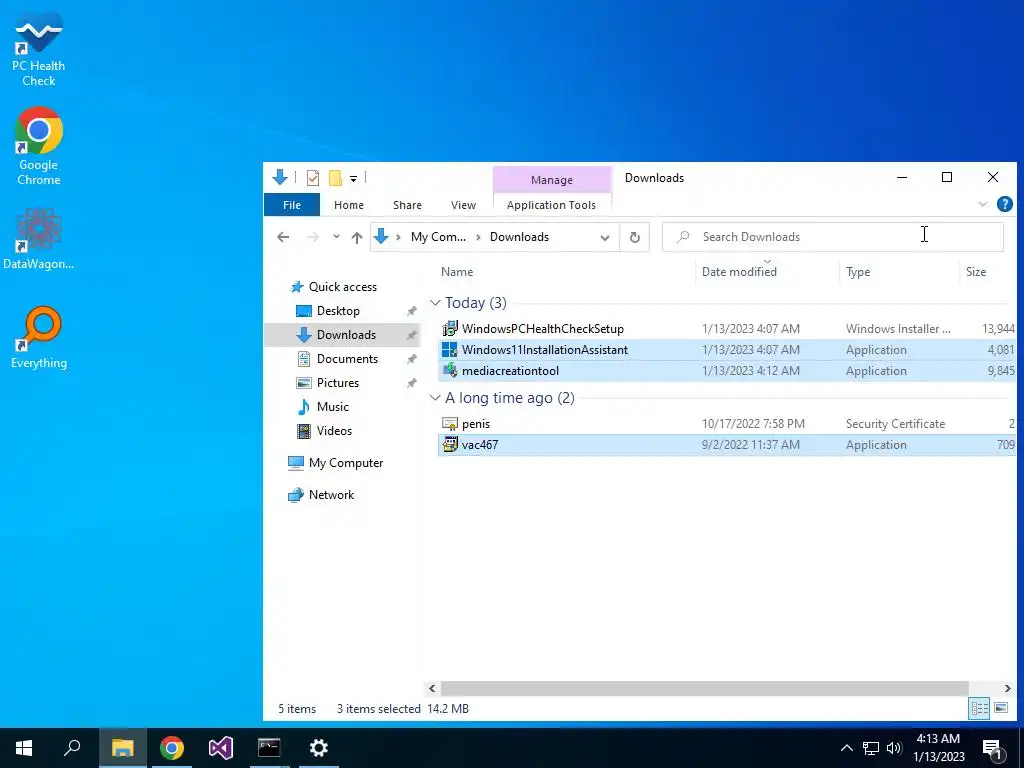Show hidden system tray icons
This screenshot has width=1024, height=768.
pyautogui.click(x=846, y=748)
